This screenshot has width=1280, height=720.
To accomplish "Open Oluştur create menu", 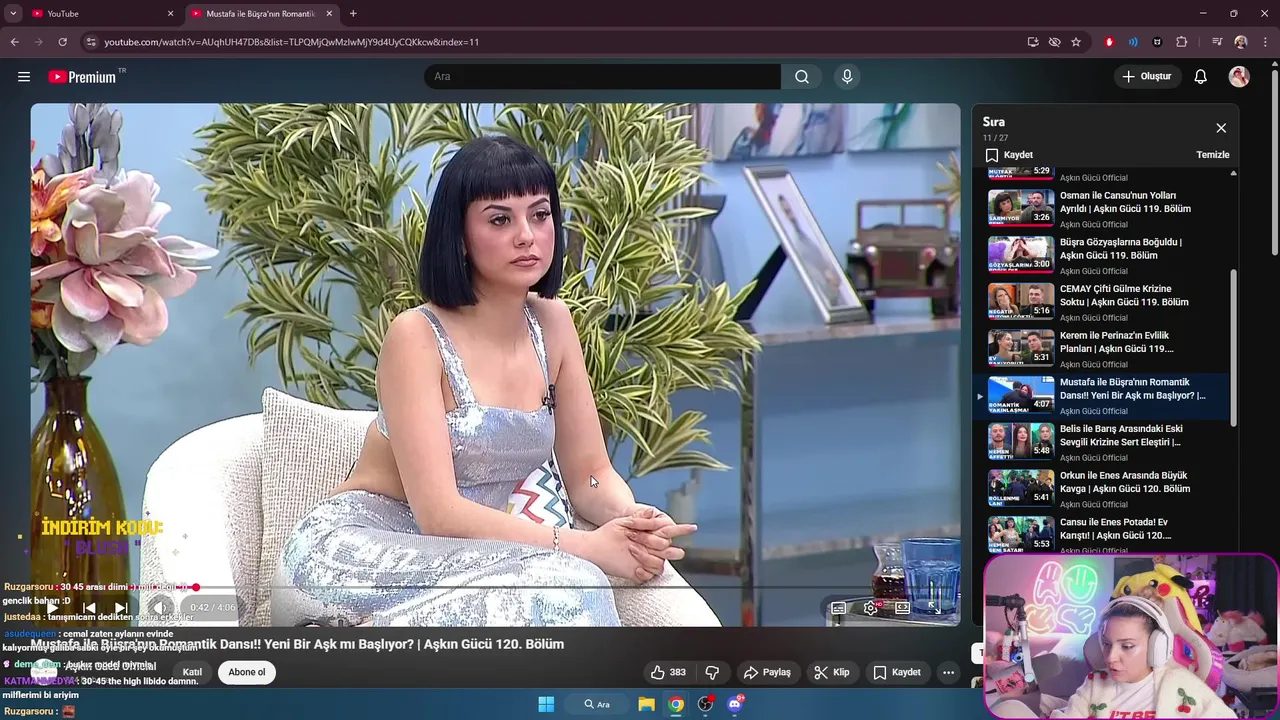I will coord(1148,77).
